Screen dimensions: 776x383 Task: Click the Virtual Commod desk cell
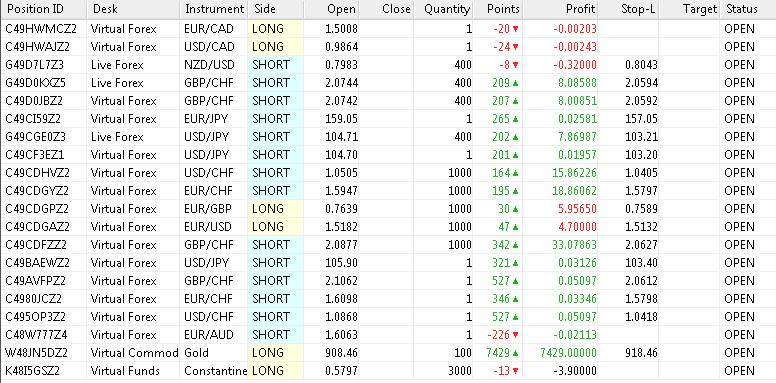(134, 353)
